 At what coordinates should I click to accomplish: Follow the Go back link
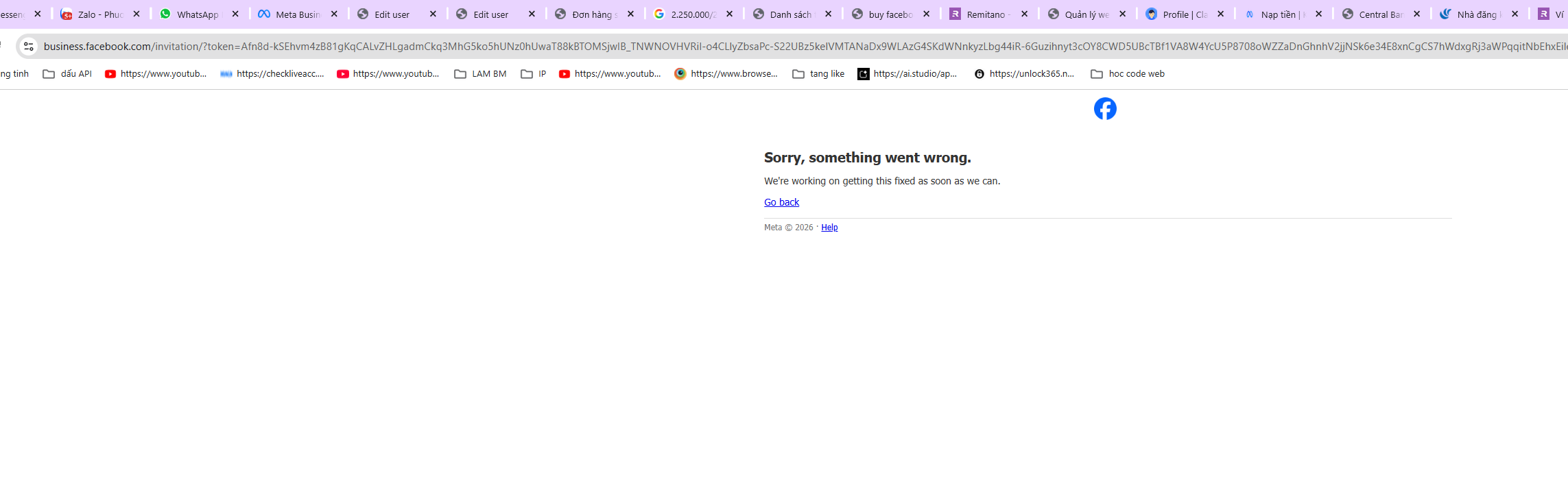781,202
